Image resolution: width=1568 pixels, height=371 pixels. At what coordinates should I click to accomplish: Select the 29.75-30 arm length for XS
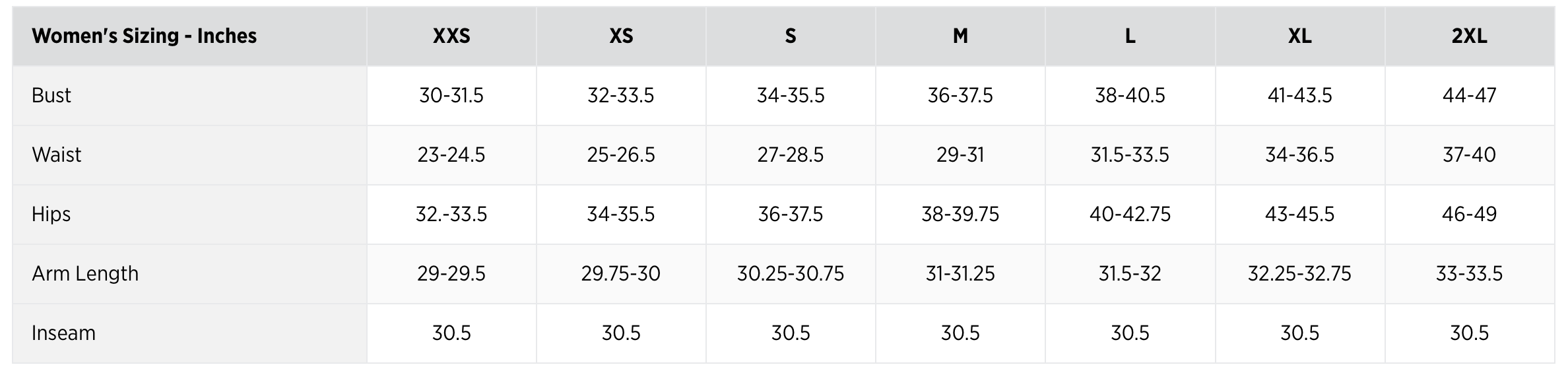621,273
